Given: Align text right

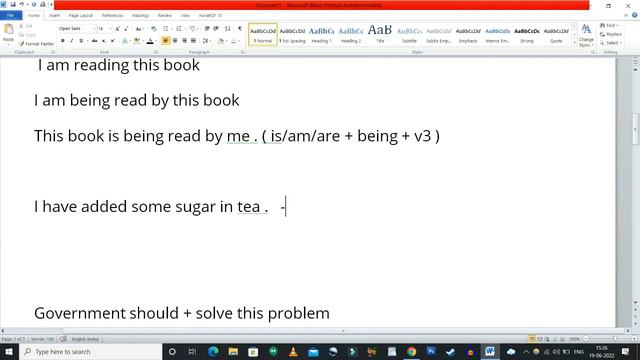Looking at the screenshot, I should (184, 41).
